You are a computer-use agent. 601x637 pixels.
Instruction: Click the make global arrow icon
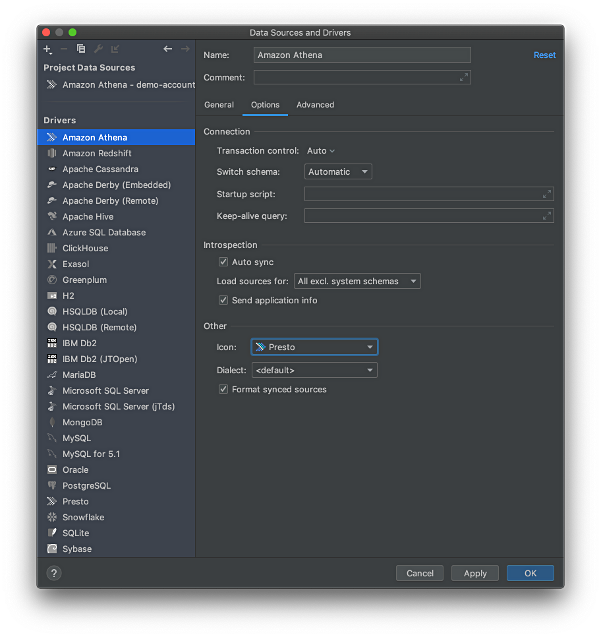click(x=115, y=49)
